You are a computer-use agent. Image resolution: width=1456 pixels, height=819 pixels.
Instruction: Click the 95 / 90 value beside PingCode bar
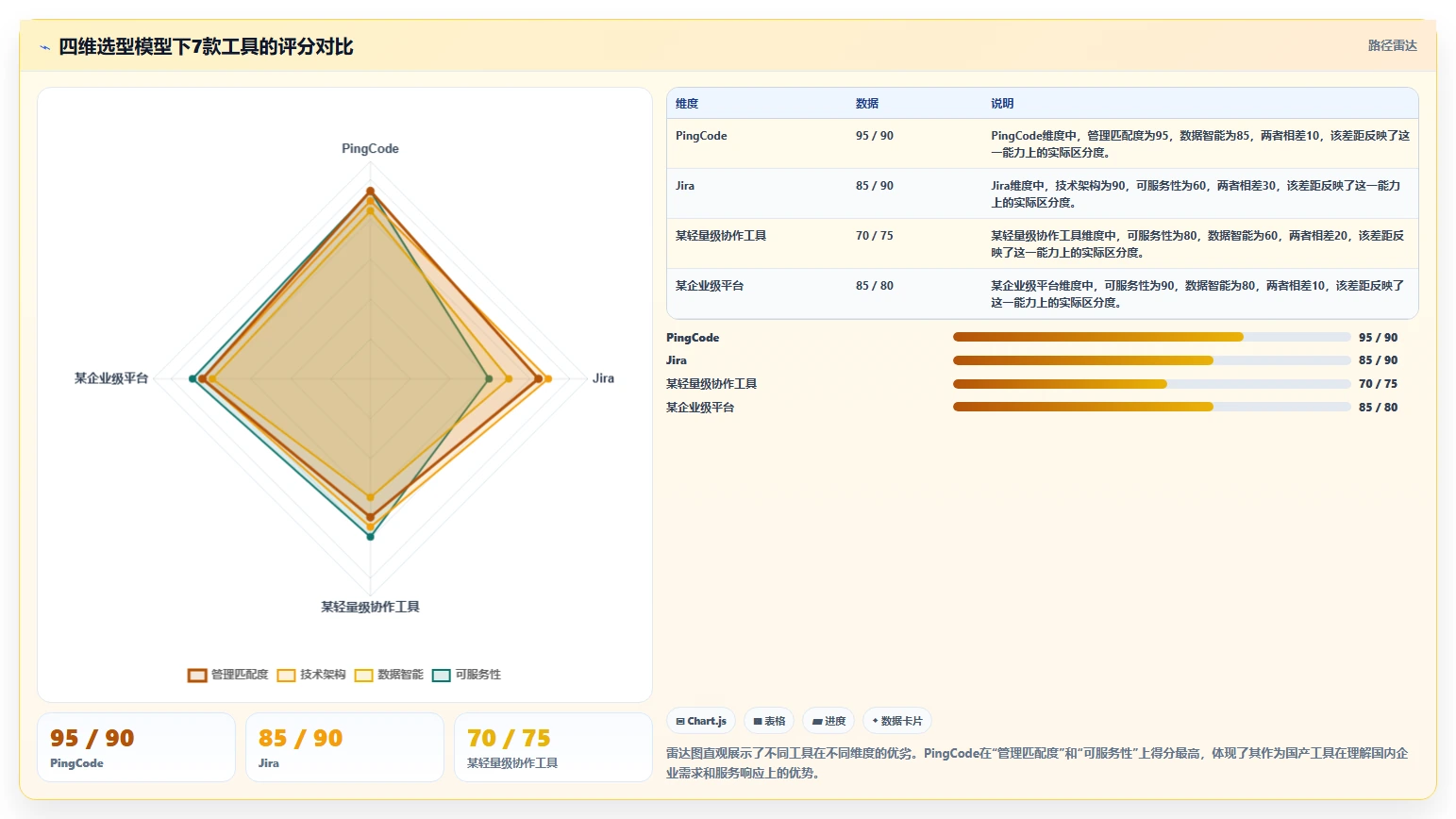point(1378,337)
